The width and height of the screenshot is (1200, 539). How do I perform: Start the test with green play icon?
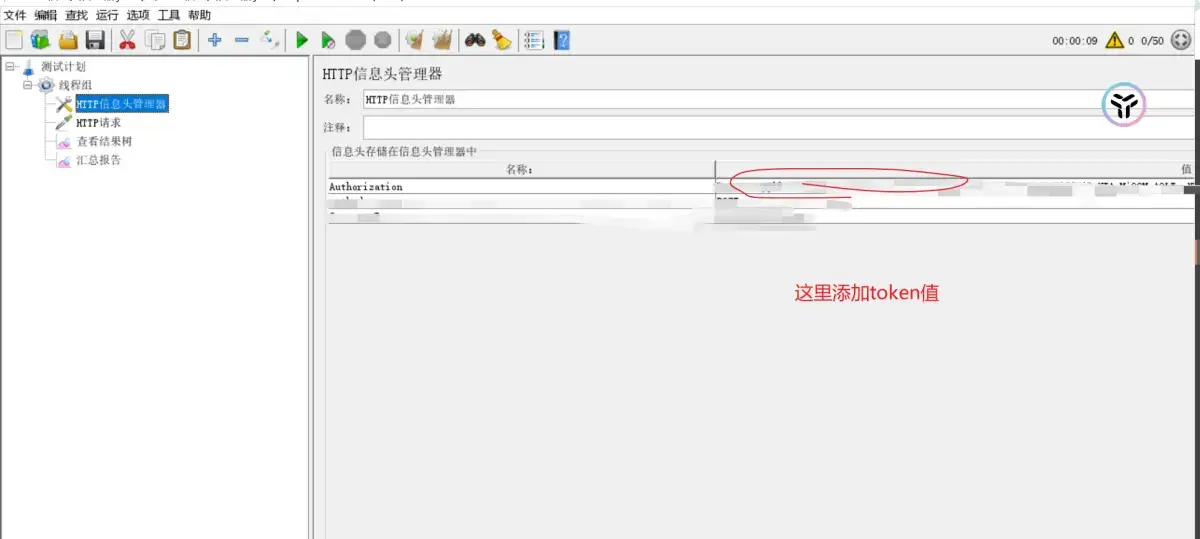click(301, 40)
